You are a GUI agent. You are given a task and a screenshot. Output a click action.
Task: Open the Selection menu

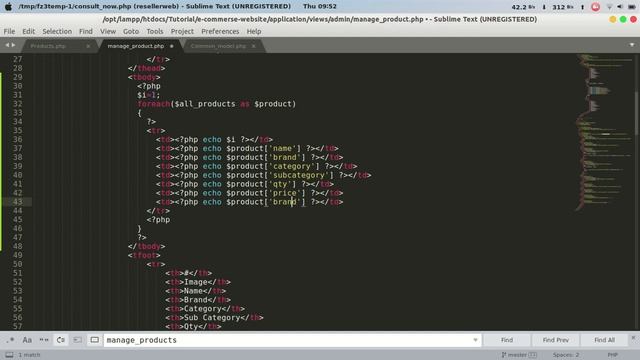click(x=57, y=31)
